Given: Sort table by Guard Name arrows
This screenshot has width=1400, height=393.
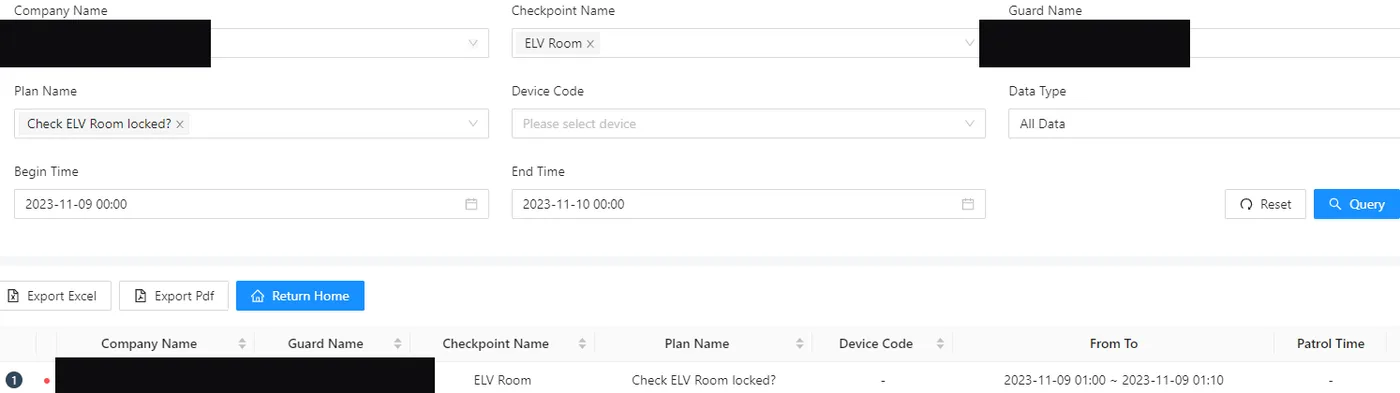Looking at the screenshot, I should (x=398, y=344).
